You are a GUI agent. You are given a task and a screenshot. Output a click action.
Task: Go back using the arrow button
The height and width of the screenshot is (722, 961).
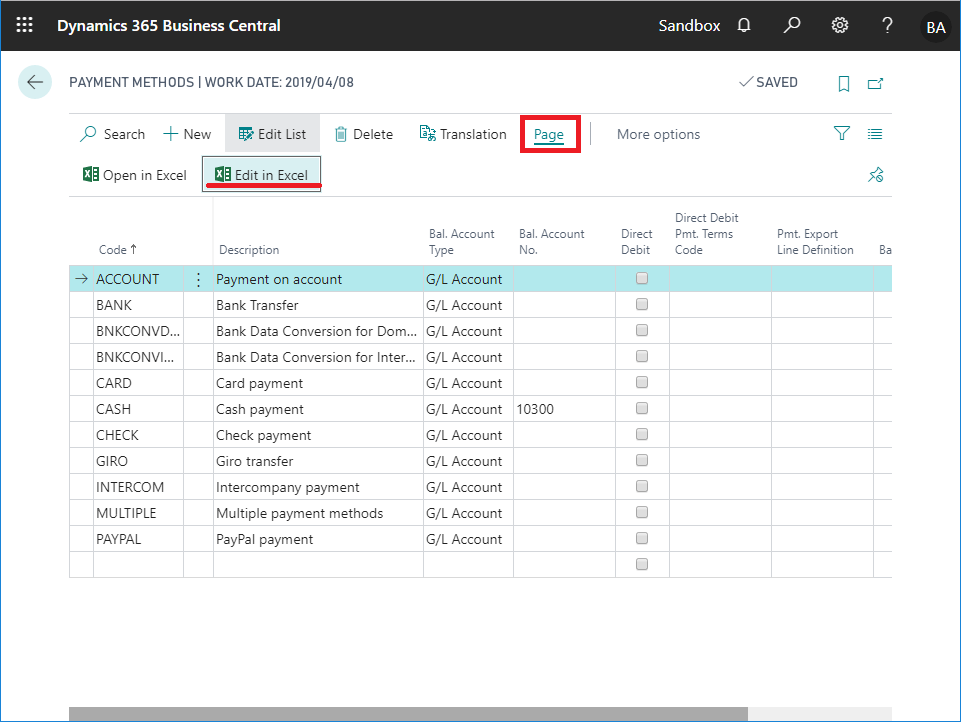tap(35, 82)
